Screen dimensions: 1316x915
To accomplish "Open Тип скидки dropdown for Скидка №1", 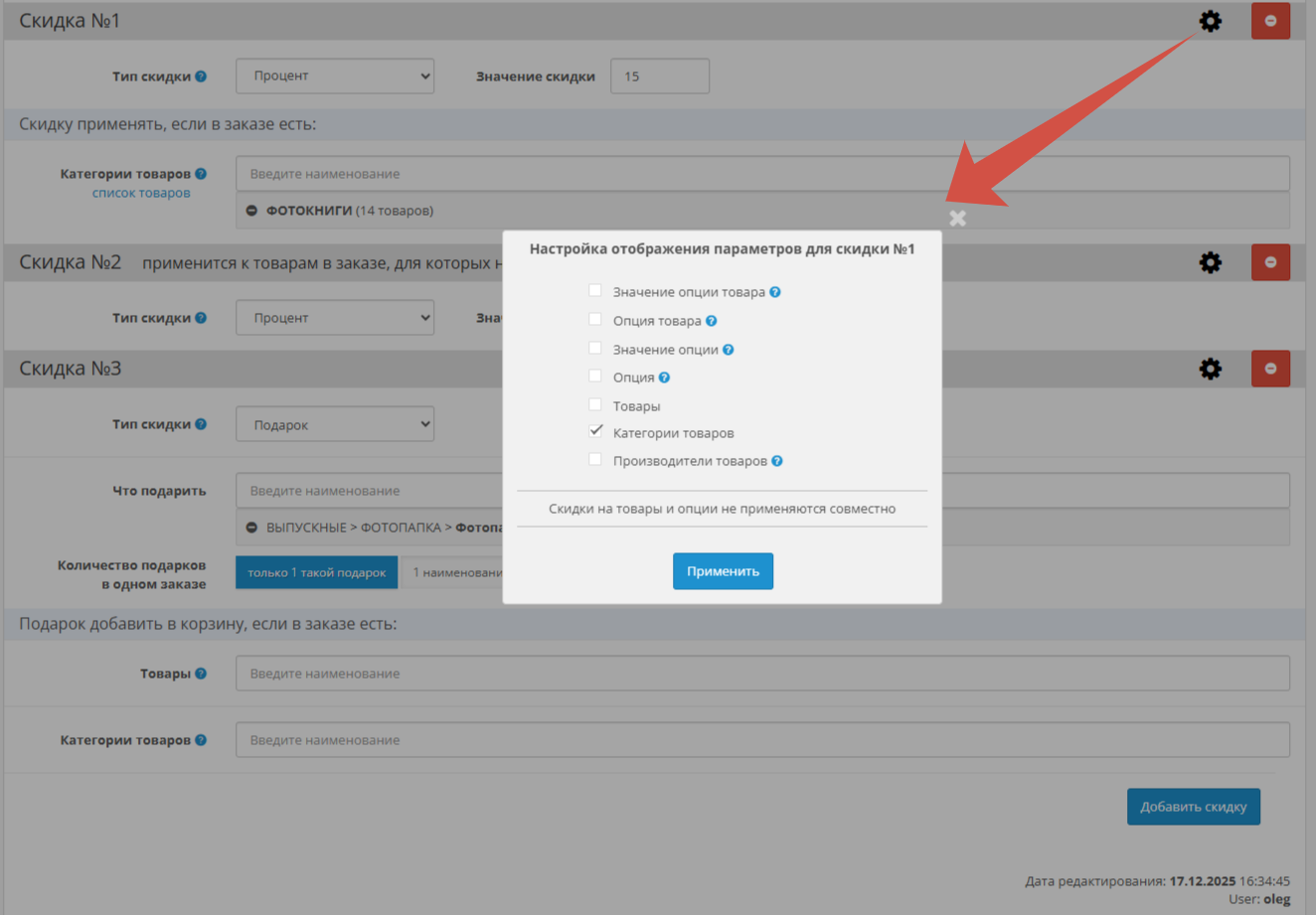I will [x=334, y=76].
